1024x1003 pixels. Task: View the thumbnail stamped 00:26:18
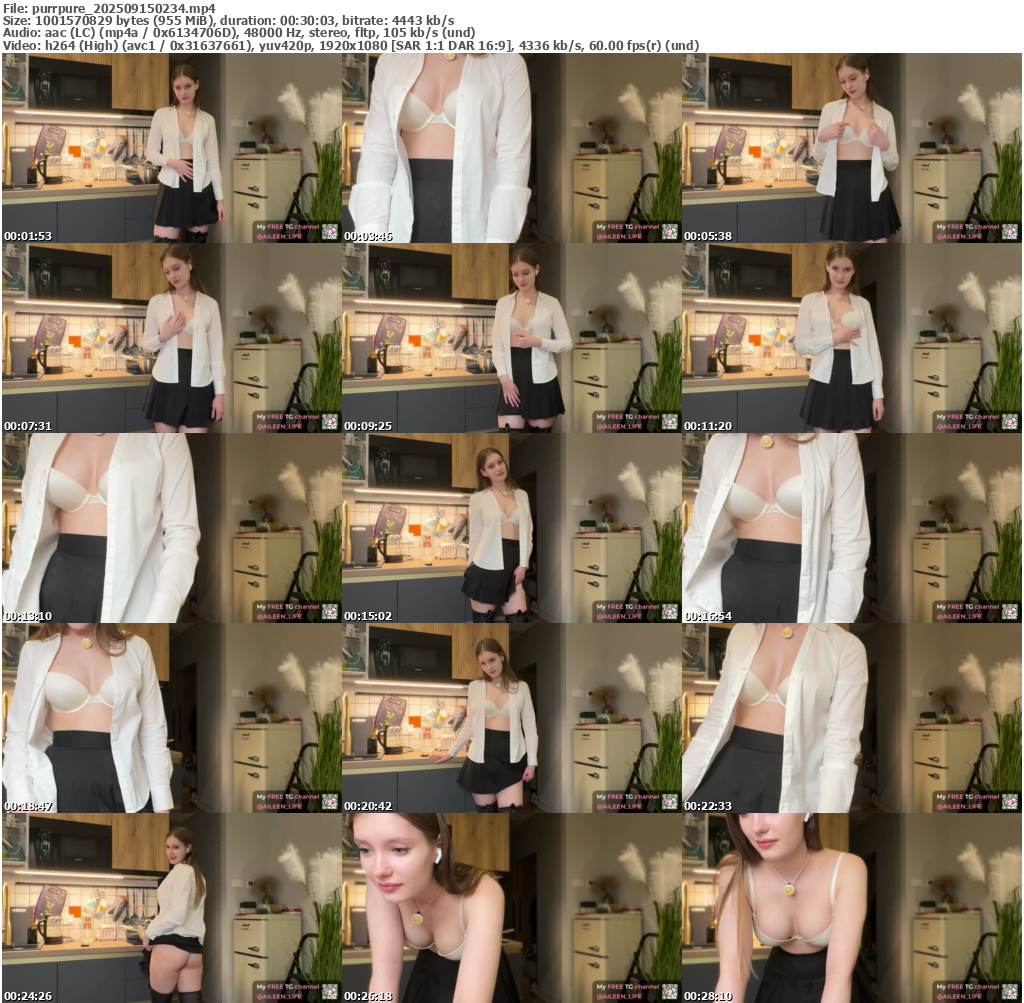511,908
